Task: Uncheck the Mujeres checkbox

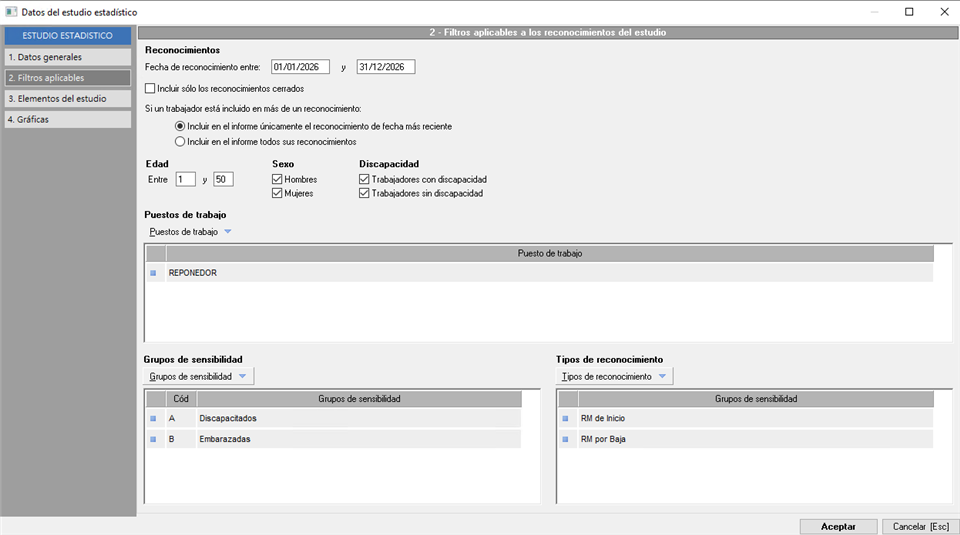Action: click(x=277, y=193)
